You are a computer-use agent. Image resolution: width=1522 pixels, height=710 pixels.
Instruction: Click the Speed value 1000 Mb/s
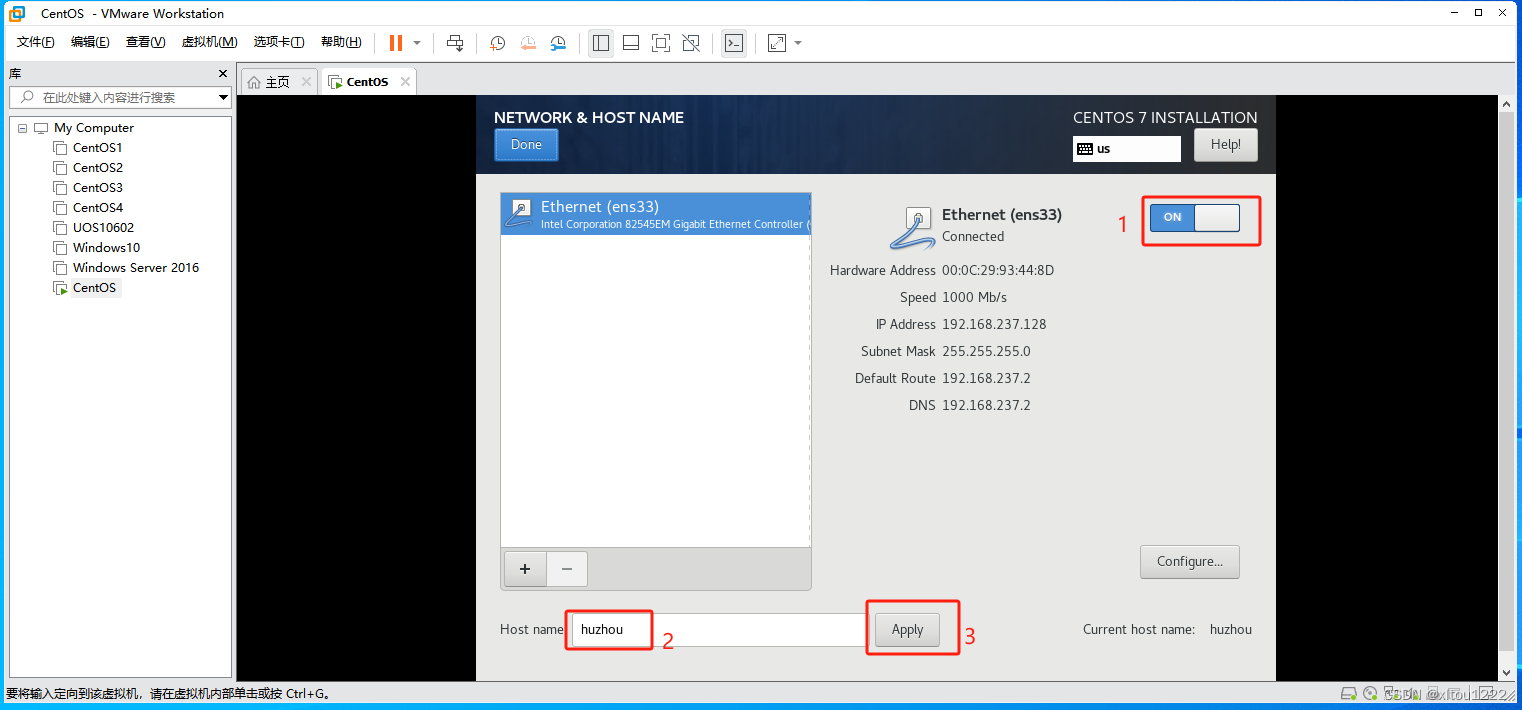[974, 297]
